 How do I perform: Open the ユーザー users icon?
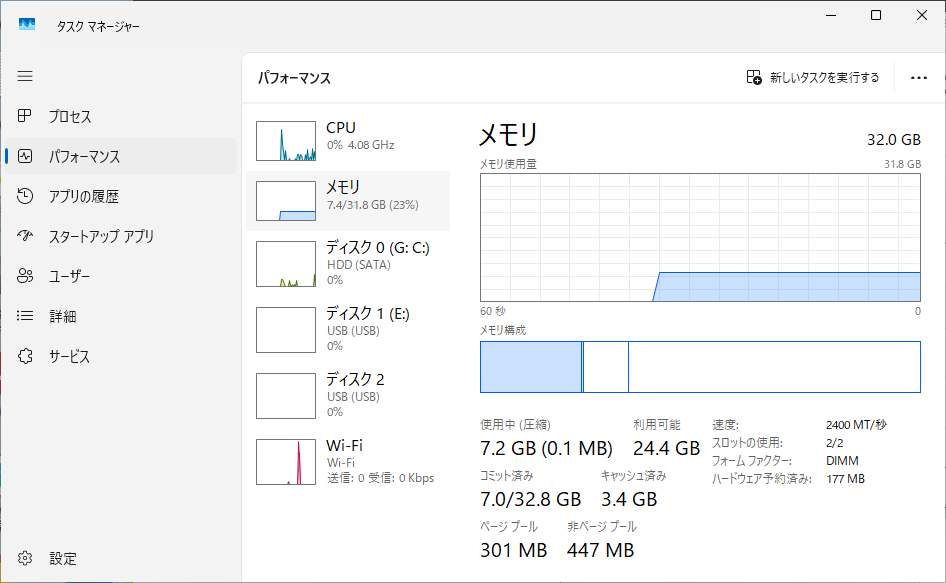click(x=26, y=276)
